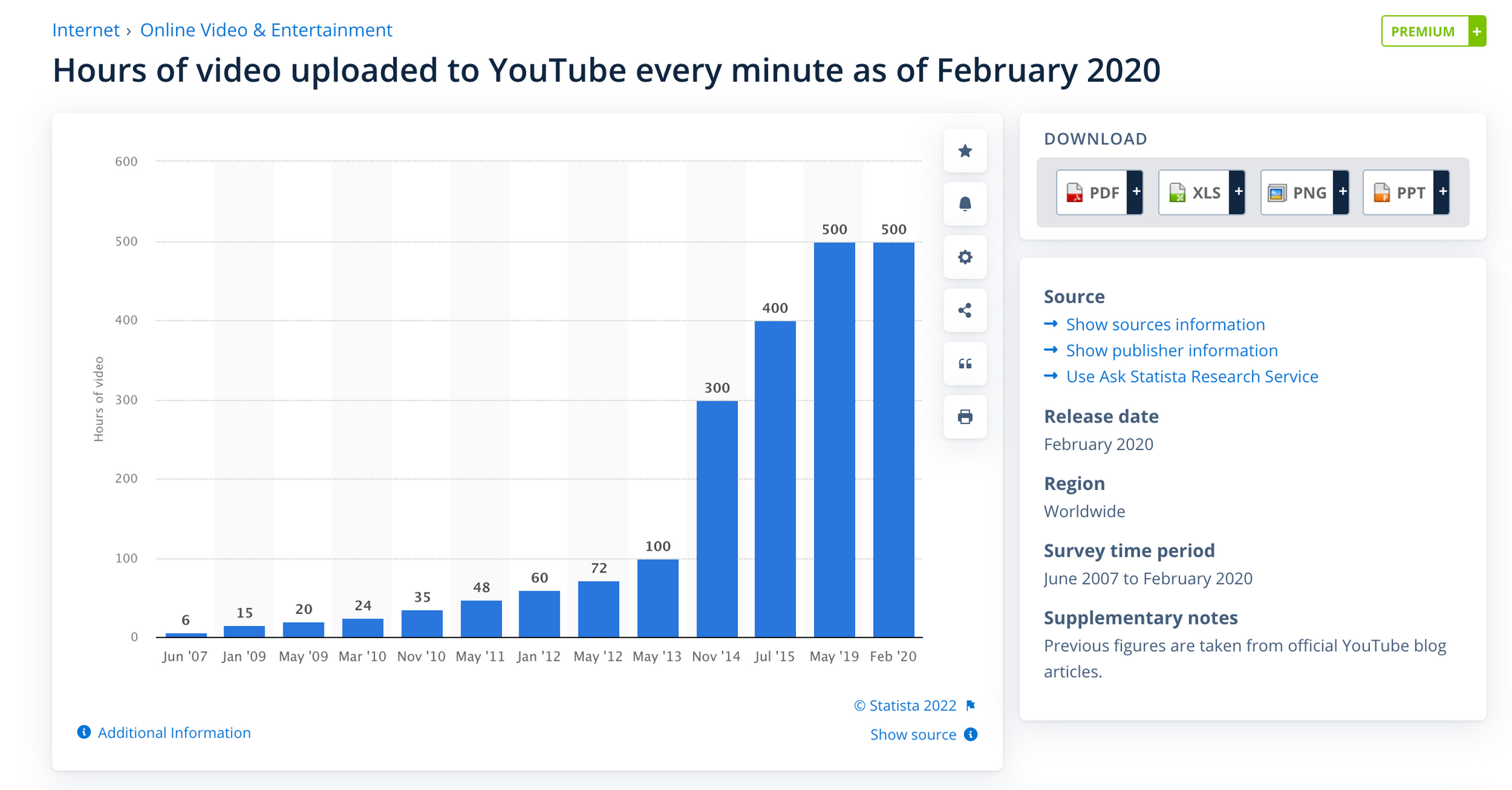
Task: Click the 600 value on the y-axis
Action: pyautogui.click(x=126, y=162)
